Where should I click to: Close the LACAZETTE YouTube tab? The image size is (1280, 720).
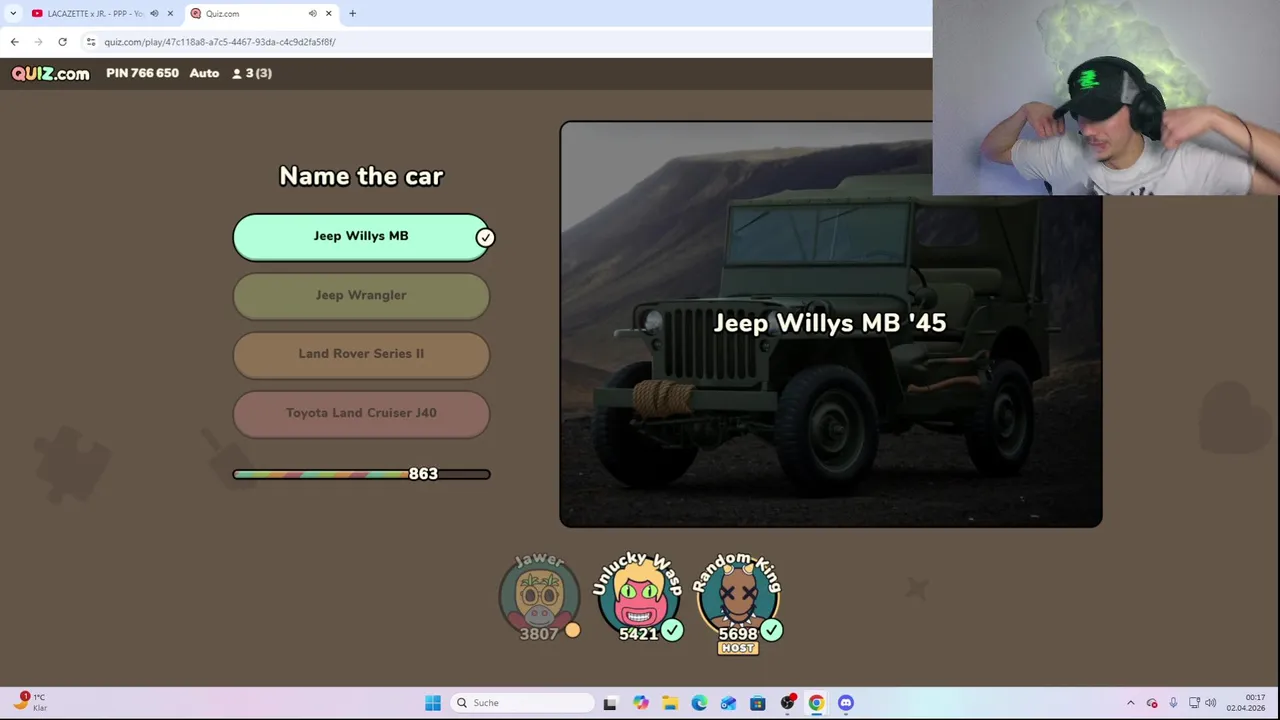coord(170,13)
